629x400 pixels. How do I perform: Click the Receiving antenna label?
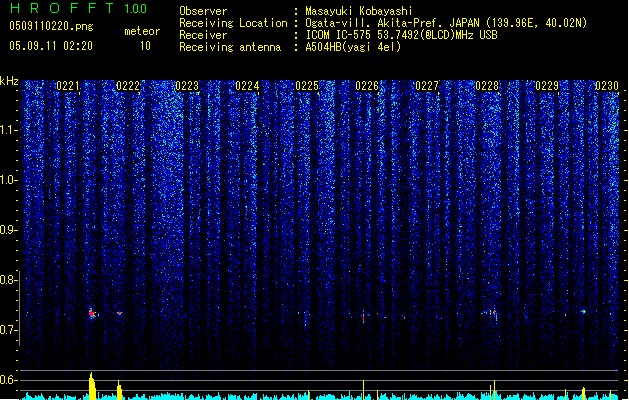pyautogui.click(x=230, y=47)
